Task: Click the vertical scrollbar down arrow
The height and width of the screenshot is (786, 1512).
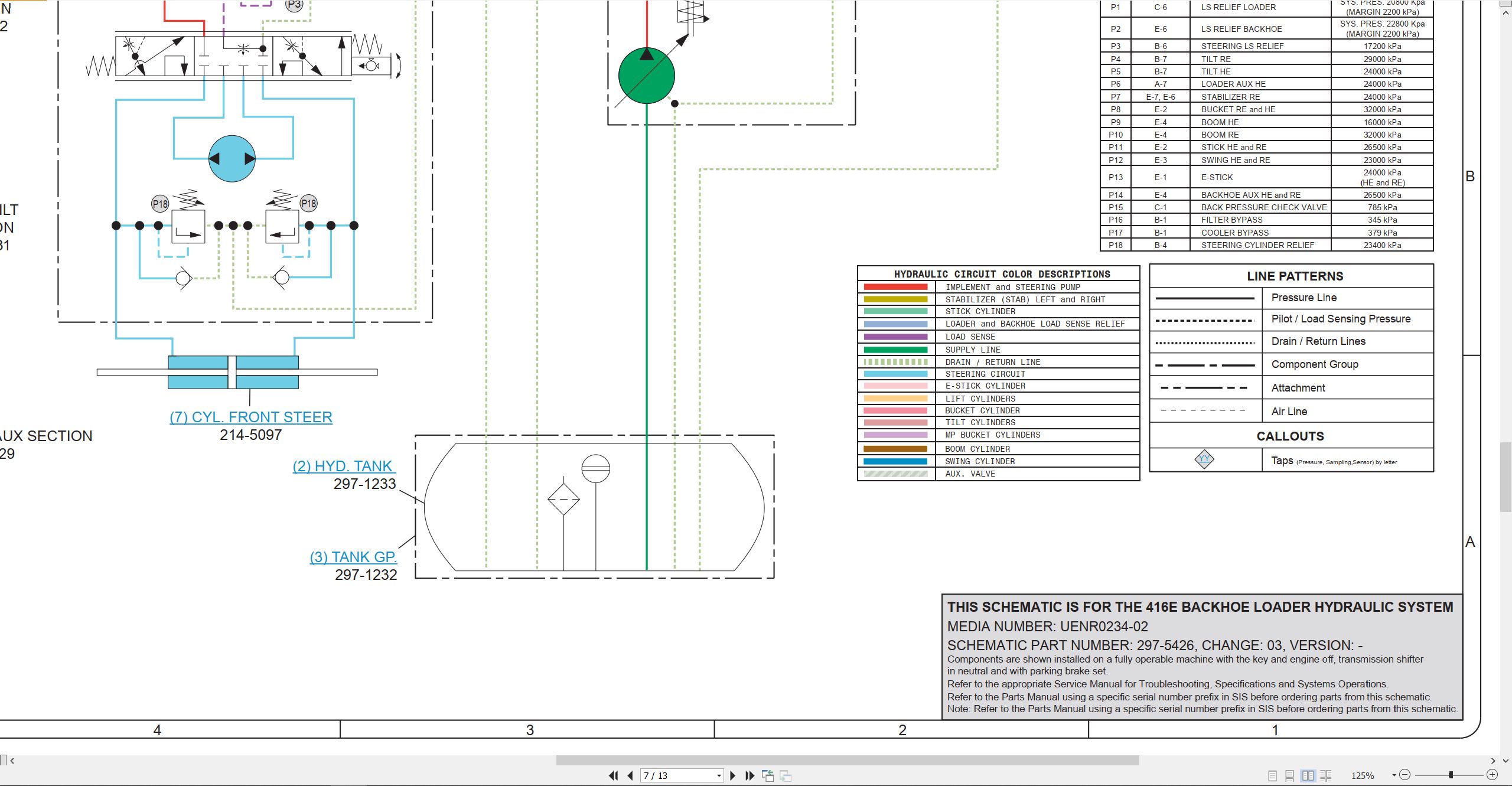Action: [1506, 761]
